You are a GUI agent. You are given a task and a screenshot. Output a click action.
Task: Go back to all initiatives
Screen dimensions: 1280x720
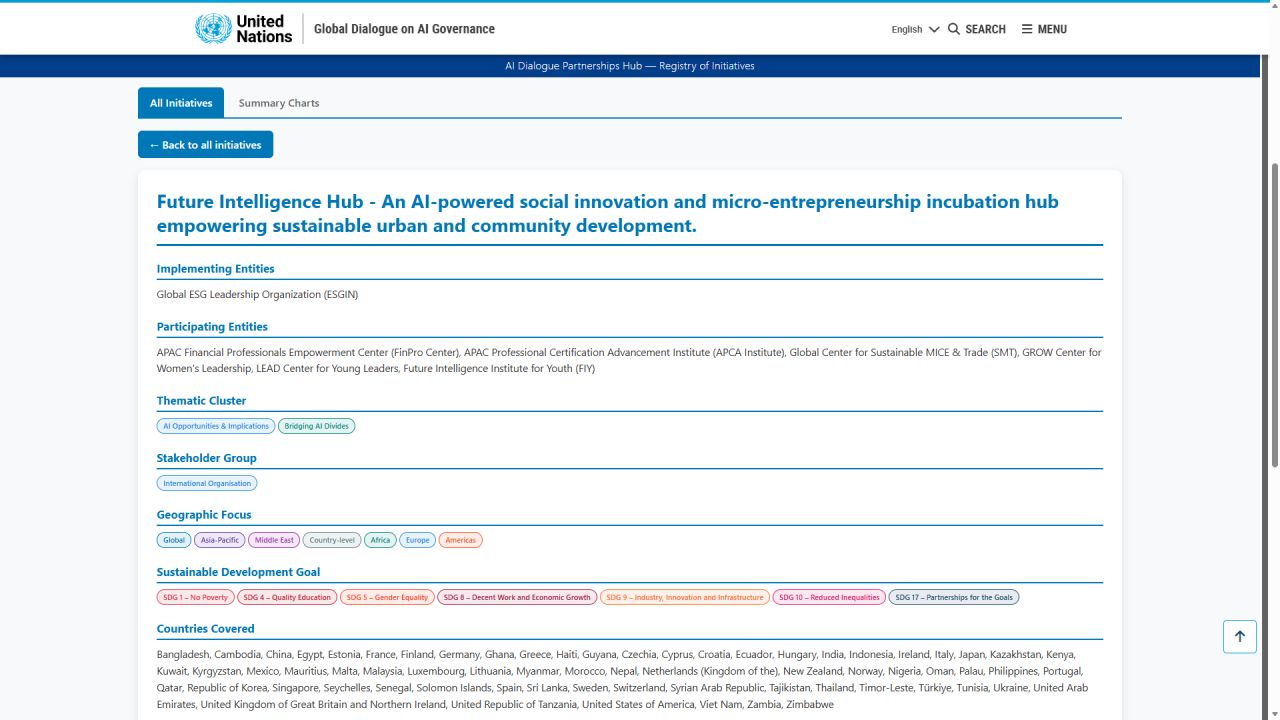205,145
